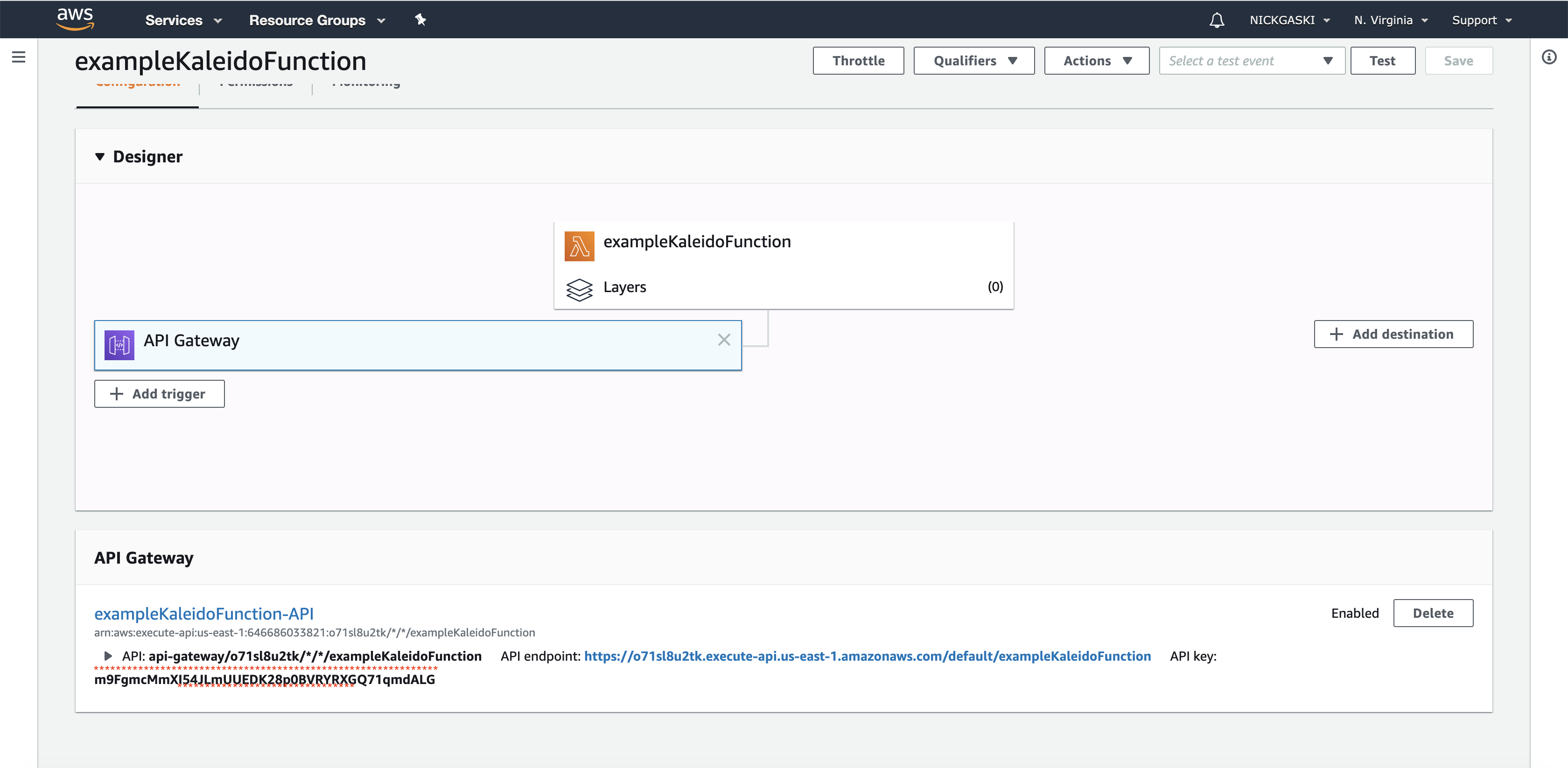Open the Select a test event dropdown
This screenshot has height=768, width=1568.
tap(1252, 61)
